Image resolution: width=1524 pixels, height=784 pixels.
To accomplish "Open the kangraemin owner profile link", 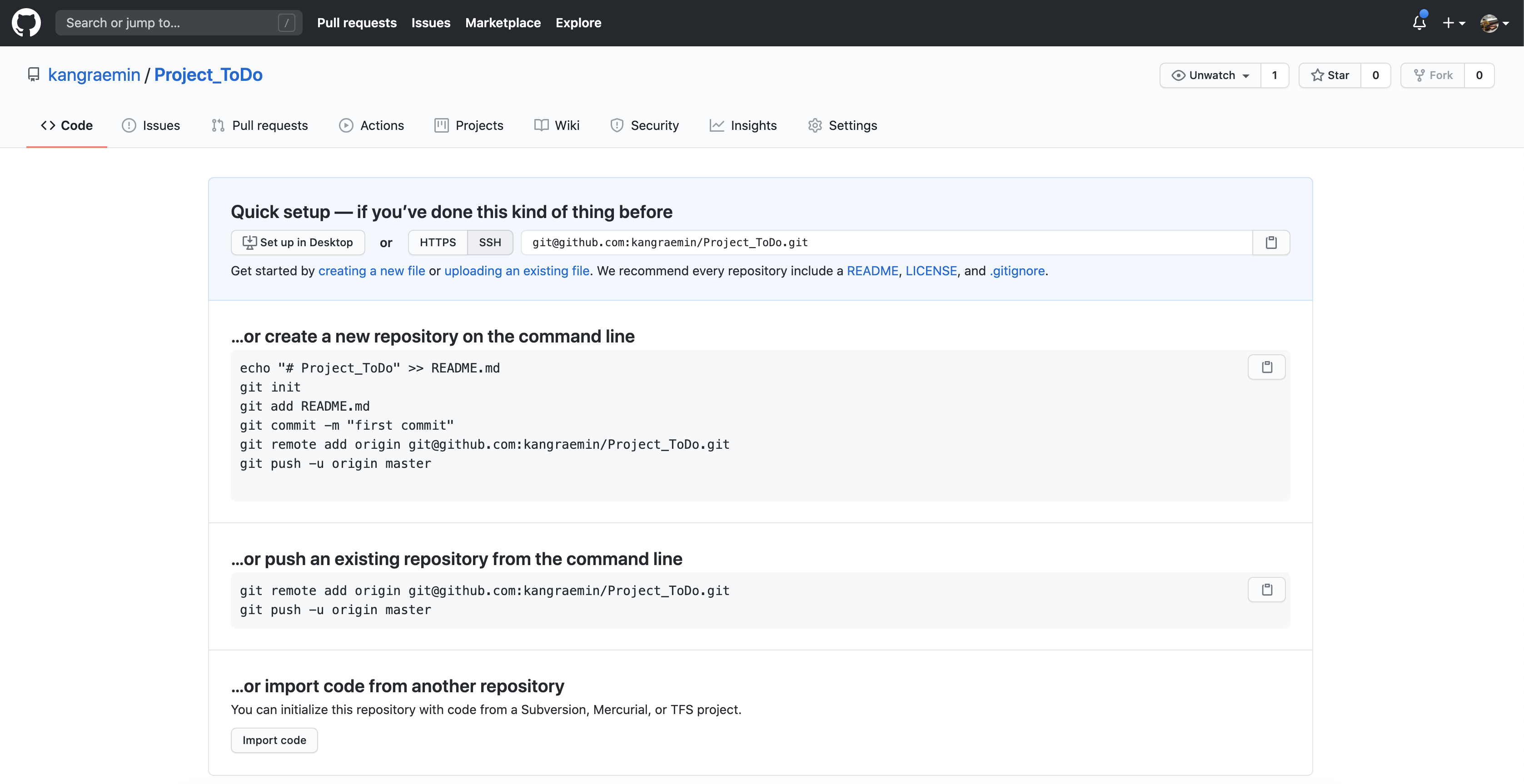I will (x=94, y=74).
